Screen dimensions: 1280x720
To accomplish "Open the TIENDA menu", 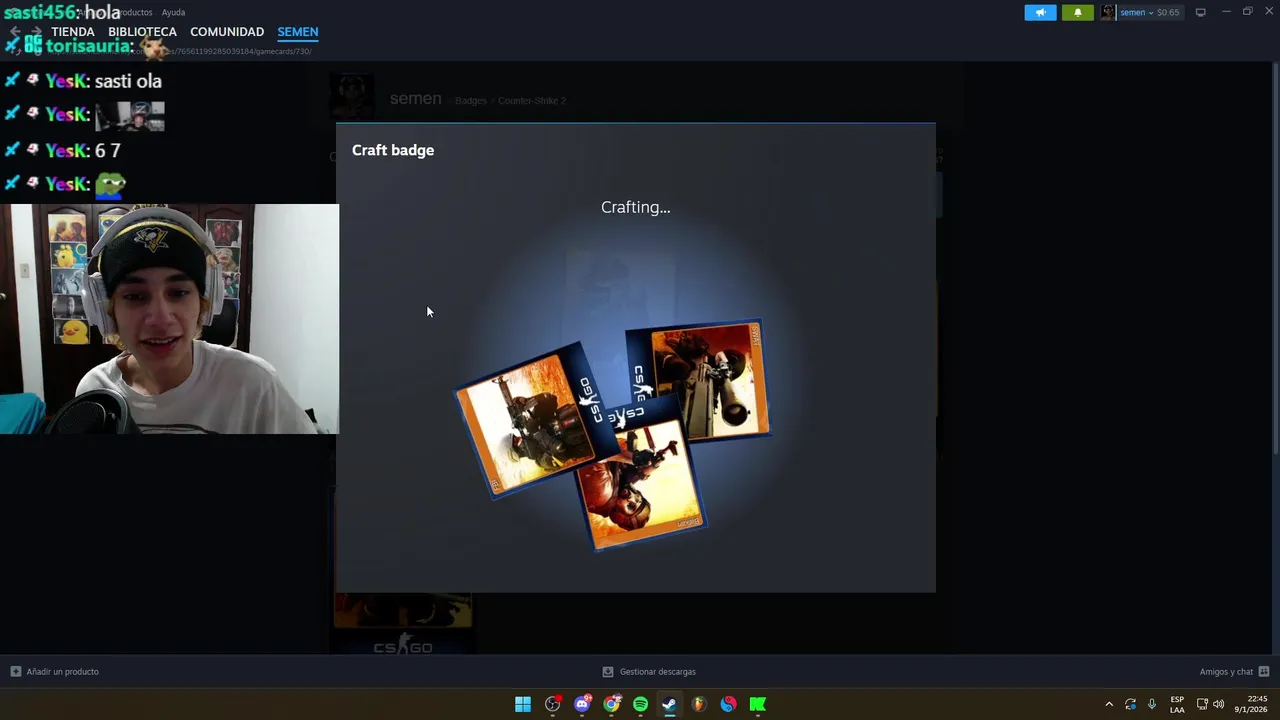I will click(x=73, y=32).
